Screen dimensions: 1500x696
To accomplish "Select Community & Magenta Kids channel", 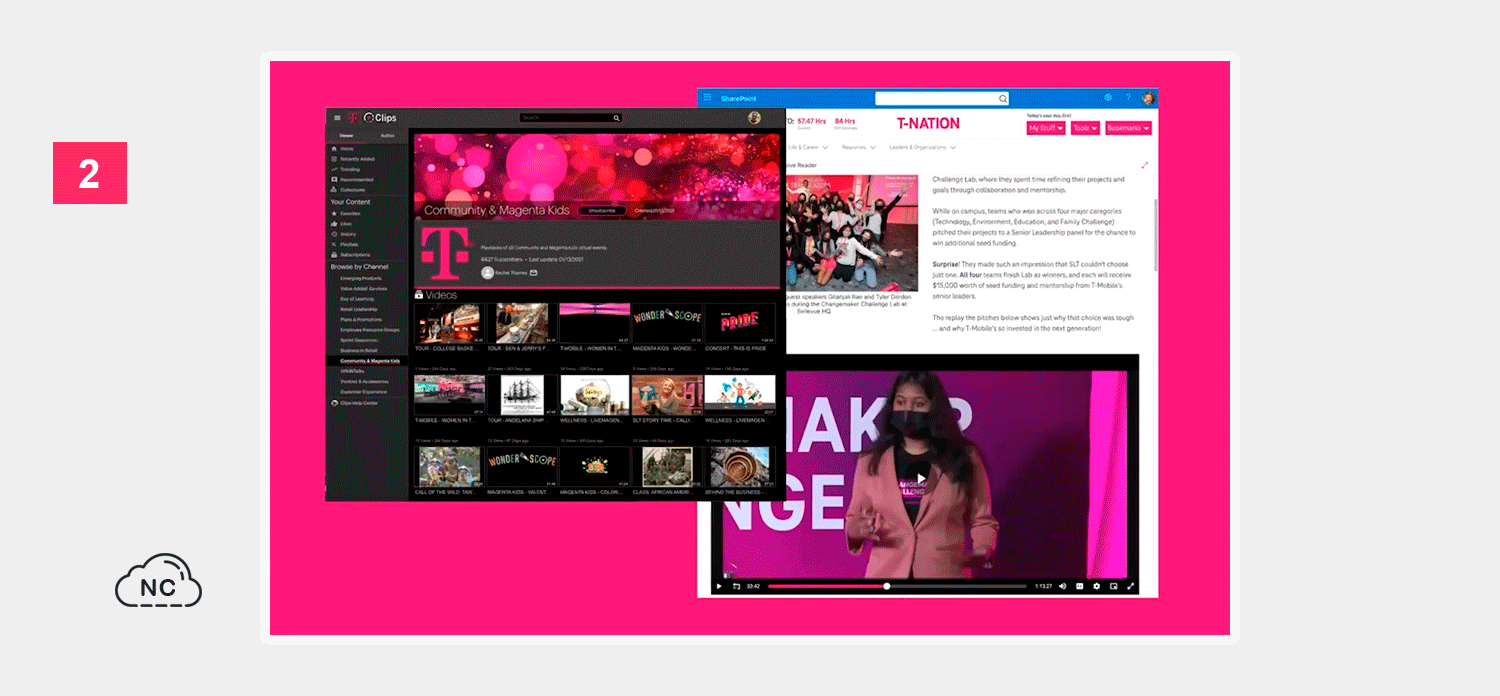I will pyautogui.click(x=369, y=360).
